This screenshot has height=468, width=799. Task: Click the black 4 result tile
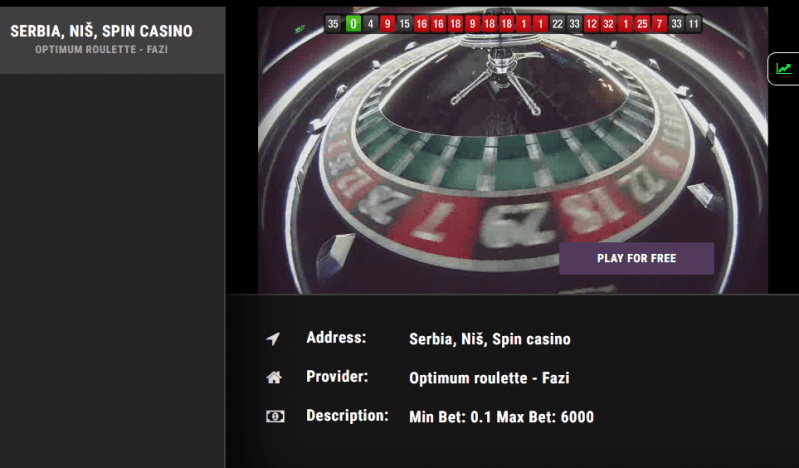[x=370, y=23]
